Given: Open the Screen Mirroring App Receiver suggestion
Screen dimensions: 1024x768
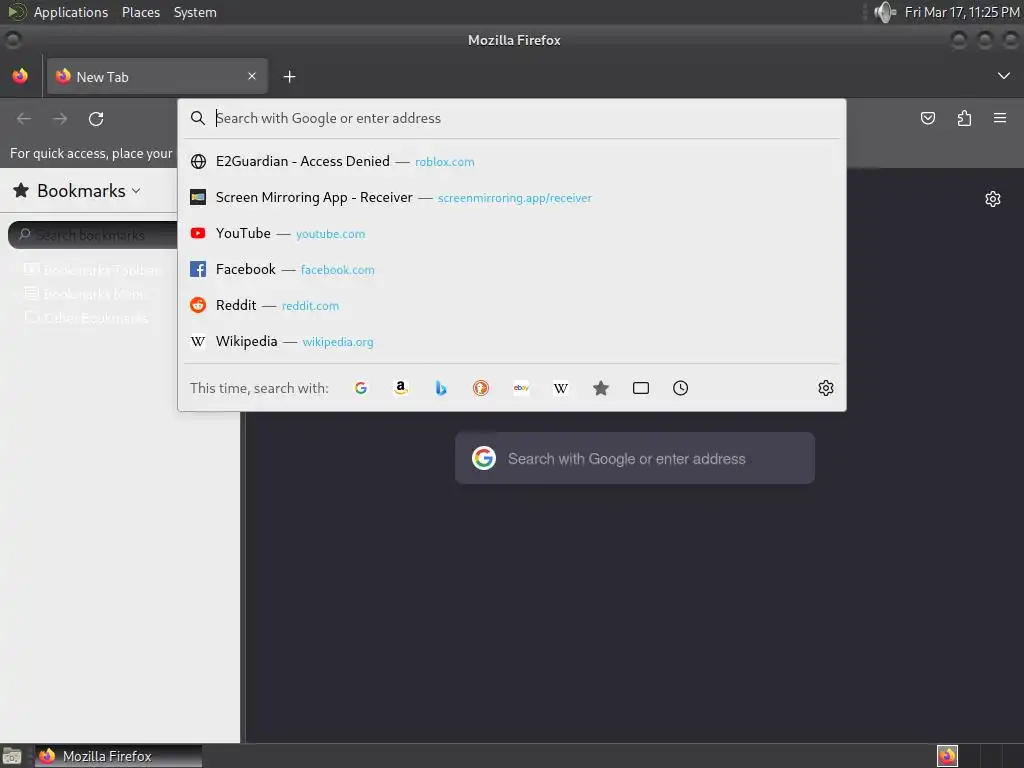Looking at the screenshot, I should click(x=511, y=197).
